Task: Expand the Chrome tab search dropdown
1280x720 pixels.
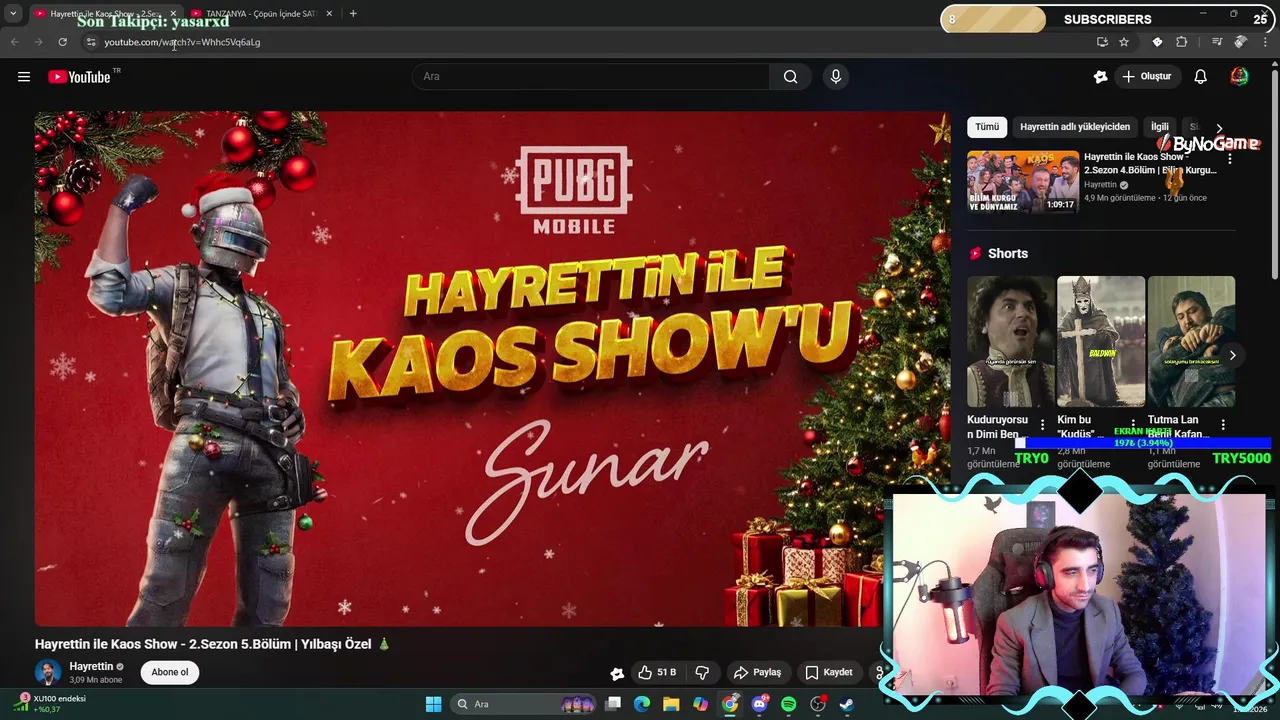Action: coord(13,14)
